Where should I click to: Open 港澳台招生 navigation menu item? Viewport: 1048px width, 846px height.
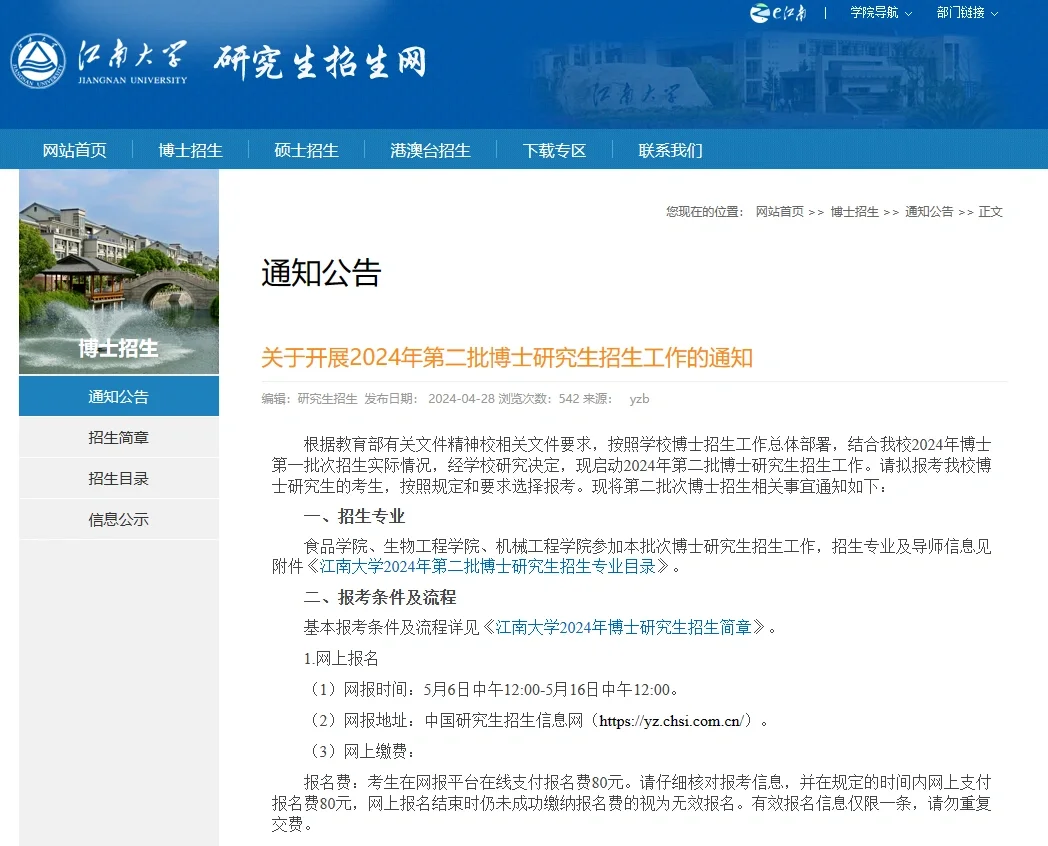(x=430, y=150)
